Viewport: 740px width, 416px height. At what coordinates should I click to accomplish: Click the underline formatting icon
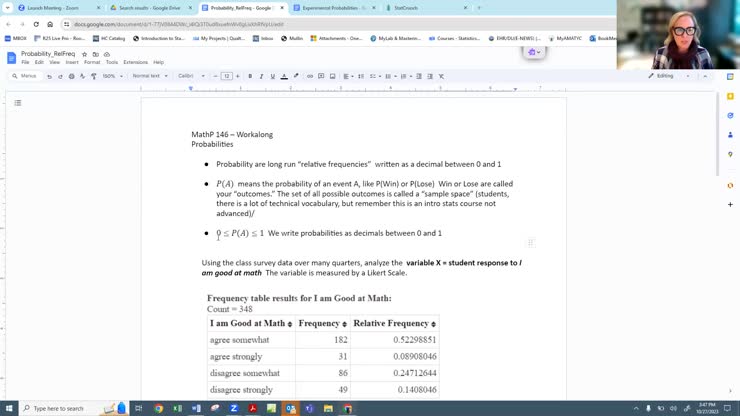pyautogui.click(x=272, y=76)
